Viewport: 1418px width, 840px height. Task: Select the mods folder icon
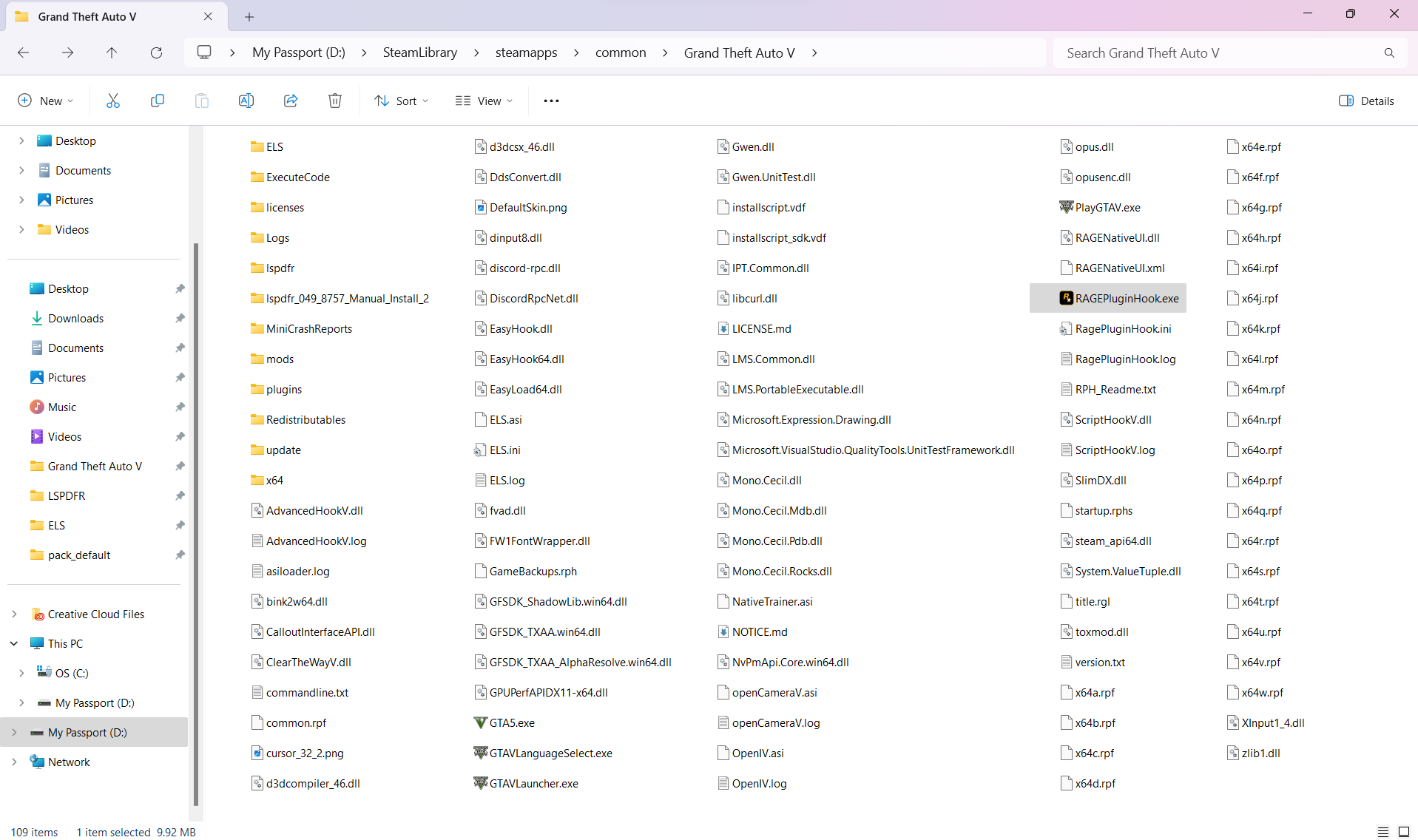coord(257,359)
